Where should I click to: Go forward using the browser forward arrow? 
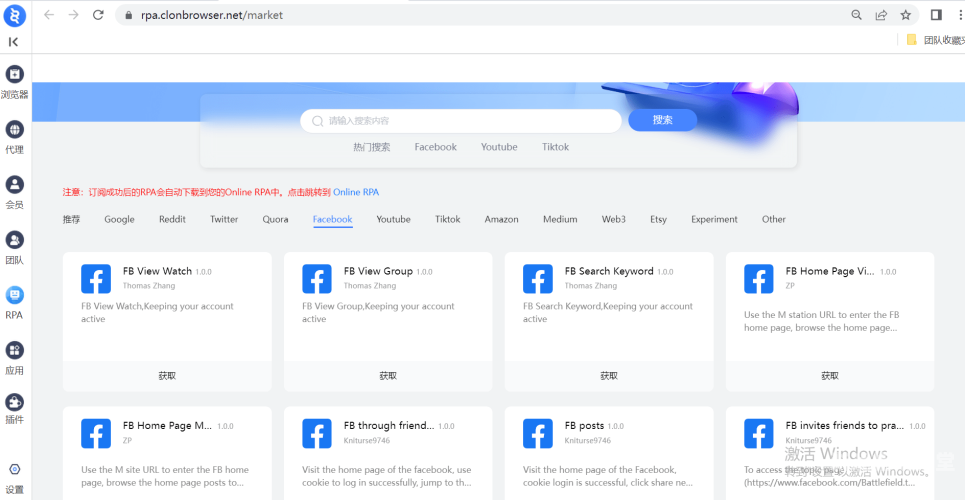coord(73,15)
